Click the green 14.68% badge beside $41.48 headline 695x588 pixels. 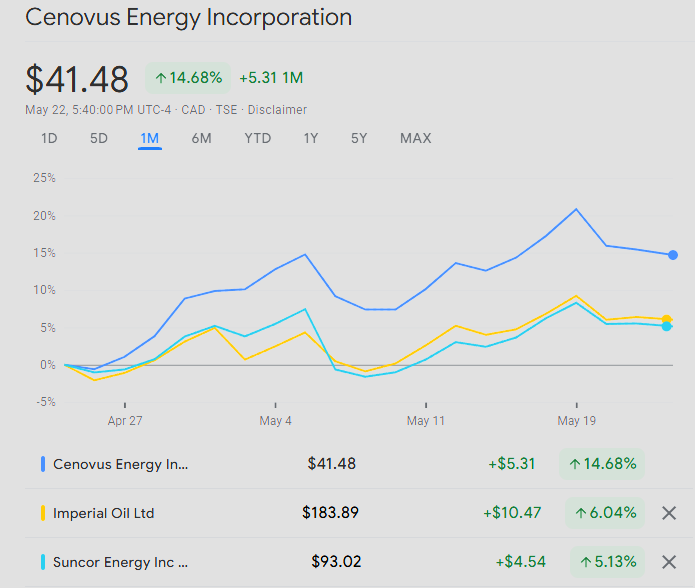click(x=188, y=78)
